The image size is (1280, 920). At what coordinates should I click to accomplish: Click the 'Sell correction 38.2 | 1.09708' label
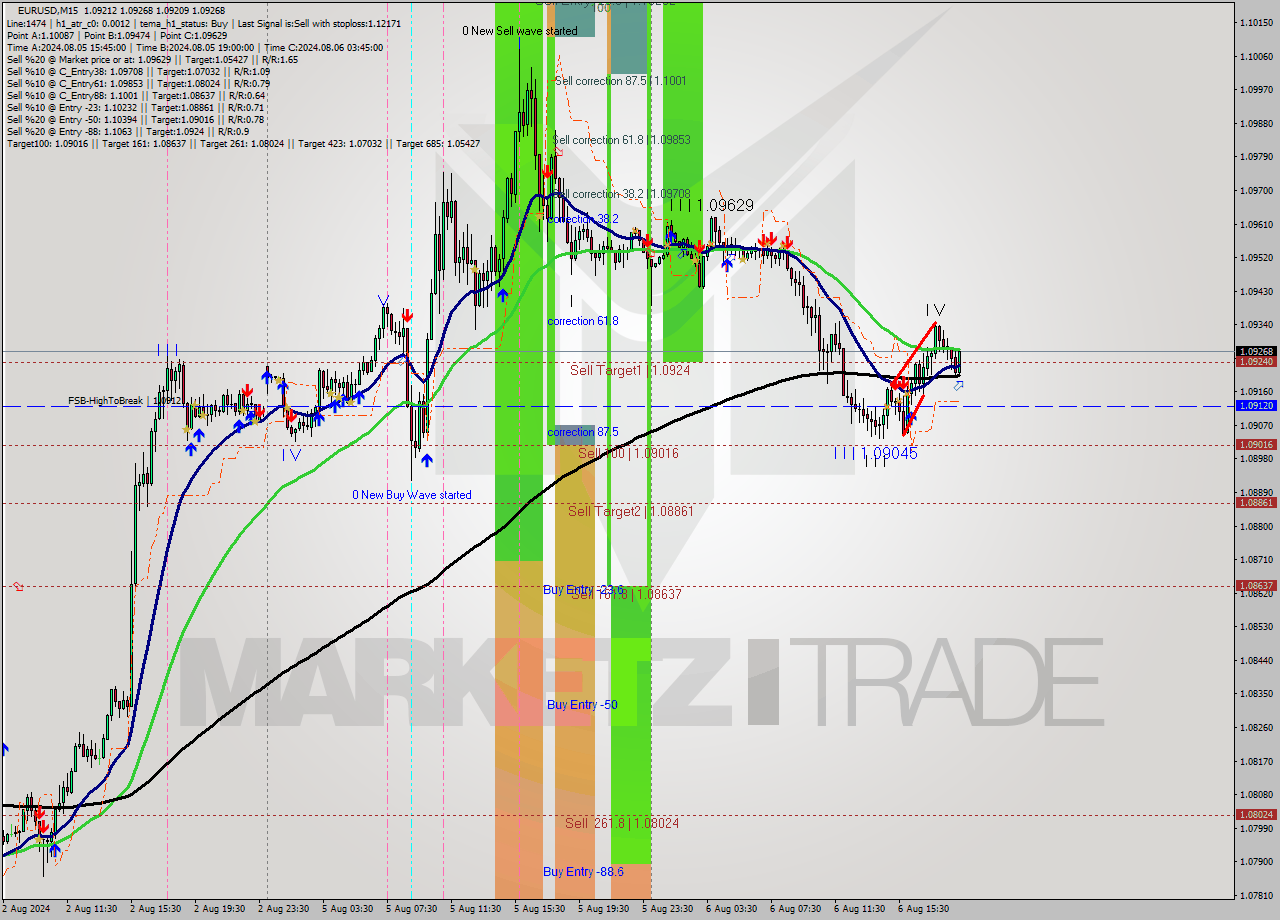tap(623, 193)
